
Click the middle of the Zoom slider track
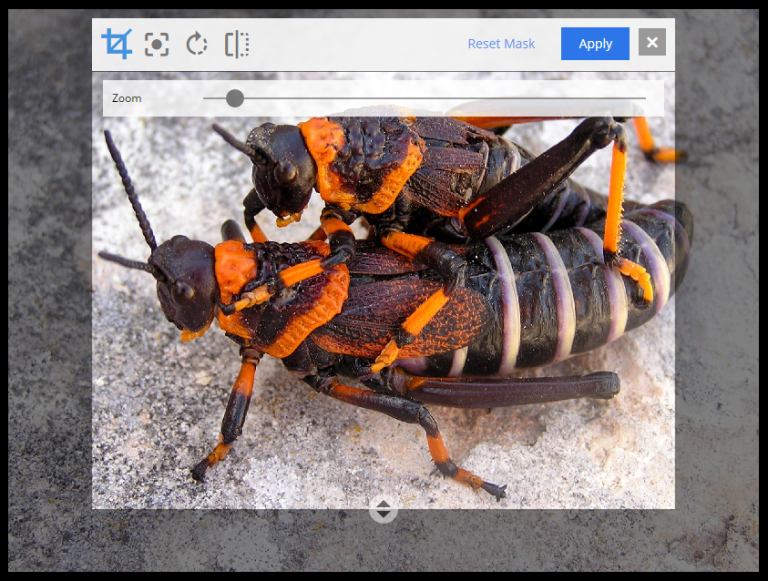tap(425, 98)
